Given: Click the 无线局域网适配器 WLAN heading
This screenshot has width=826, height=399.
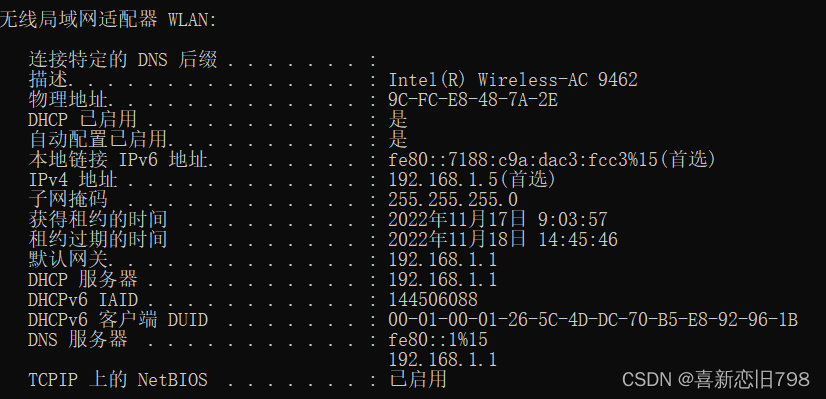Looking at the screenshot, I should [x=108, y=20].
